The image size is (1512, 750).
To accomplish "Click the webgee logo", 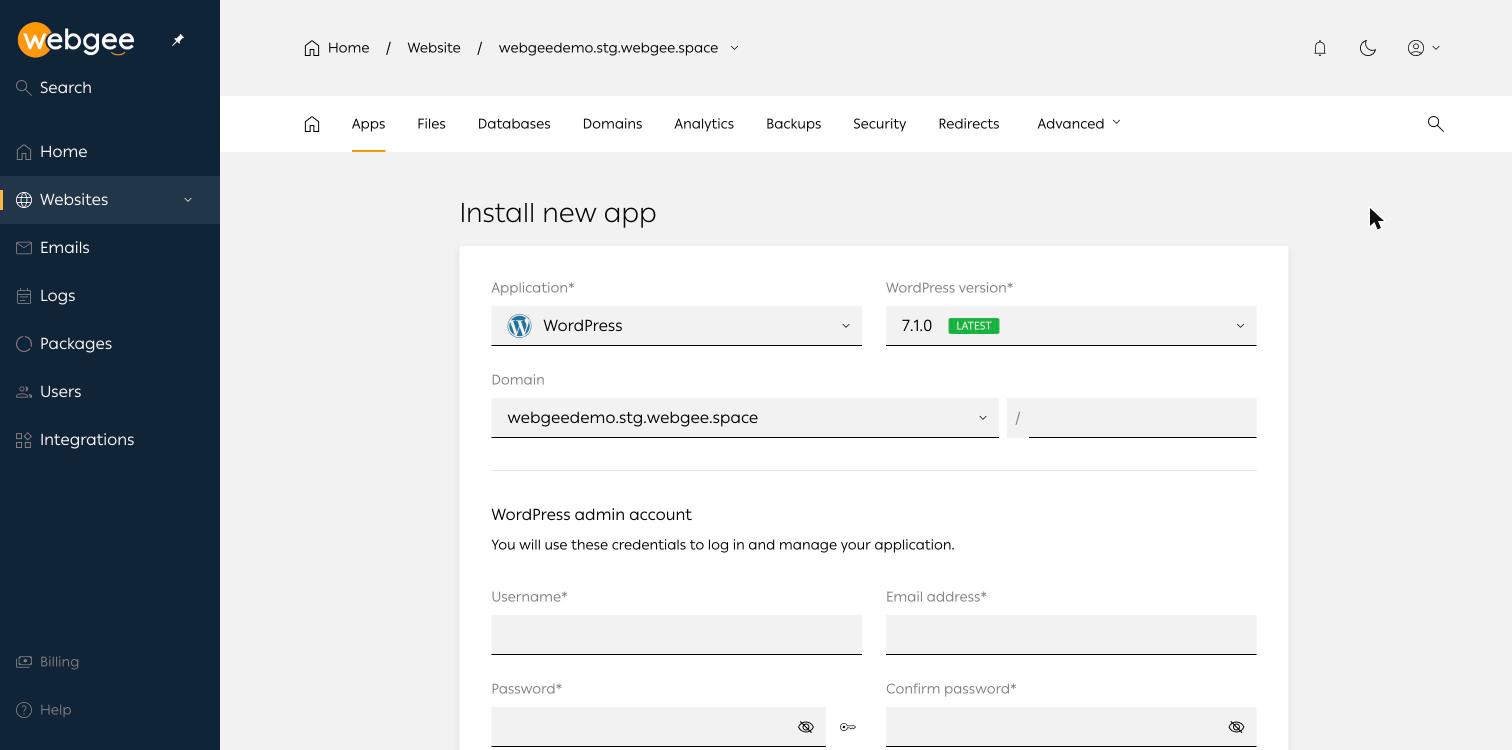I will pos(76,40).
